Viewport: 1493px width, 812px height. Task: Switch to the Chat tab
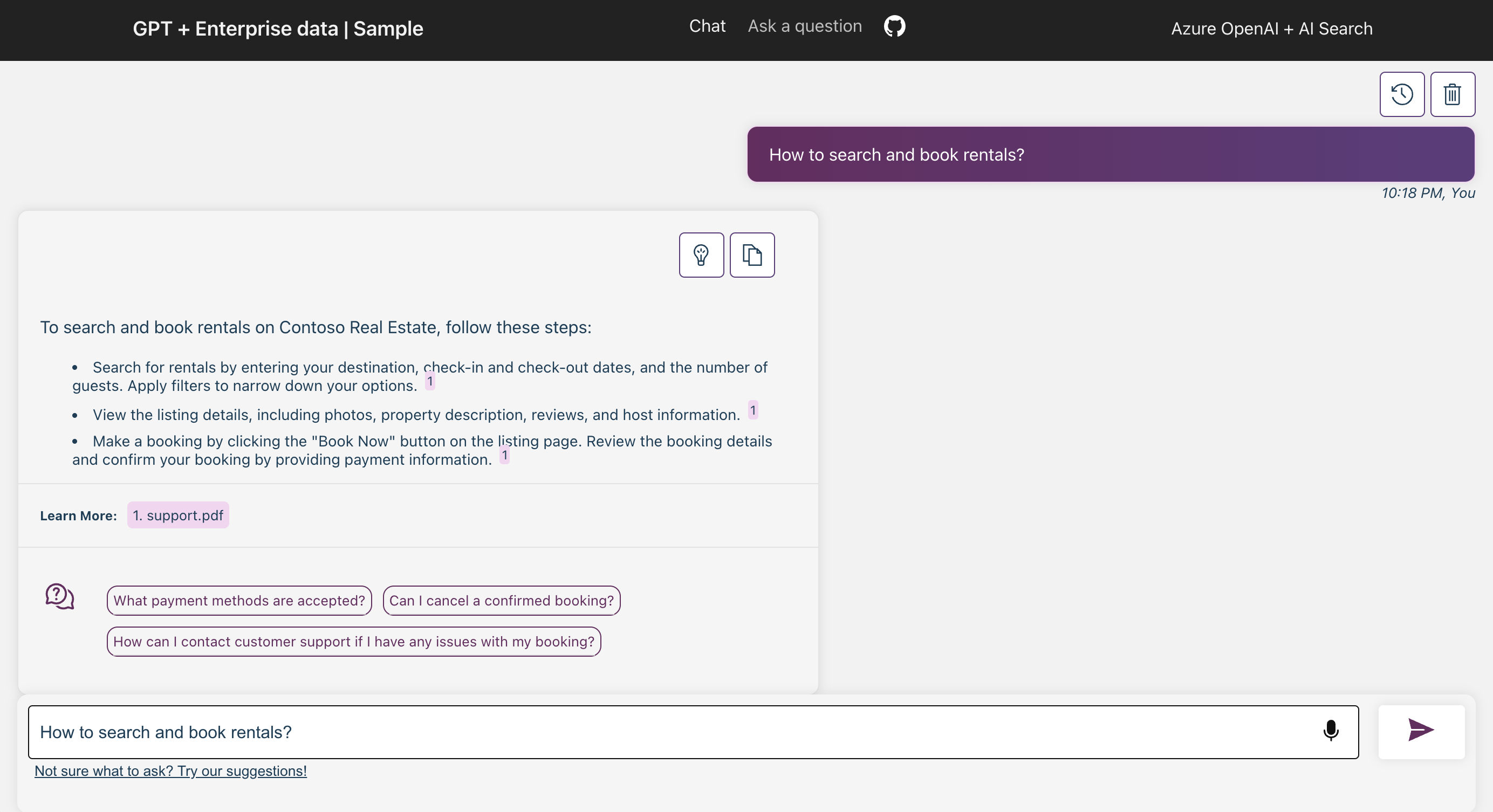tap(707, 26)
